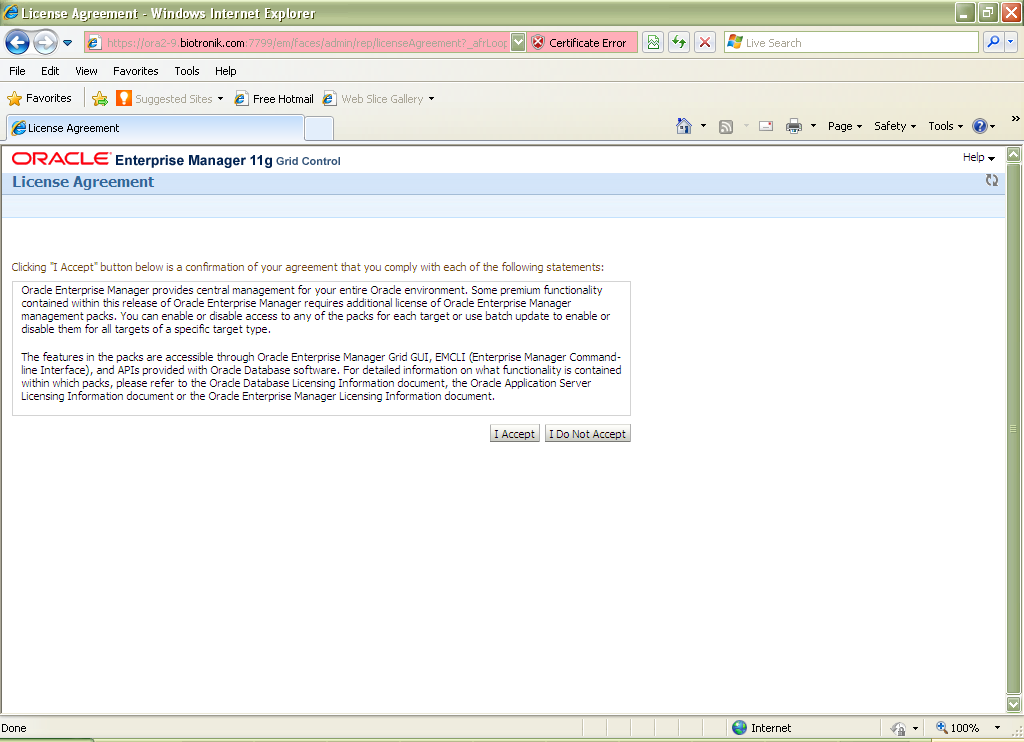The height and width of the screenshot is (742, 1024).
Task: Open the Page command bar menu
Action: pos(845,126)
